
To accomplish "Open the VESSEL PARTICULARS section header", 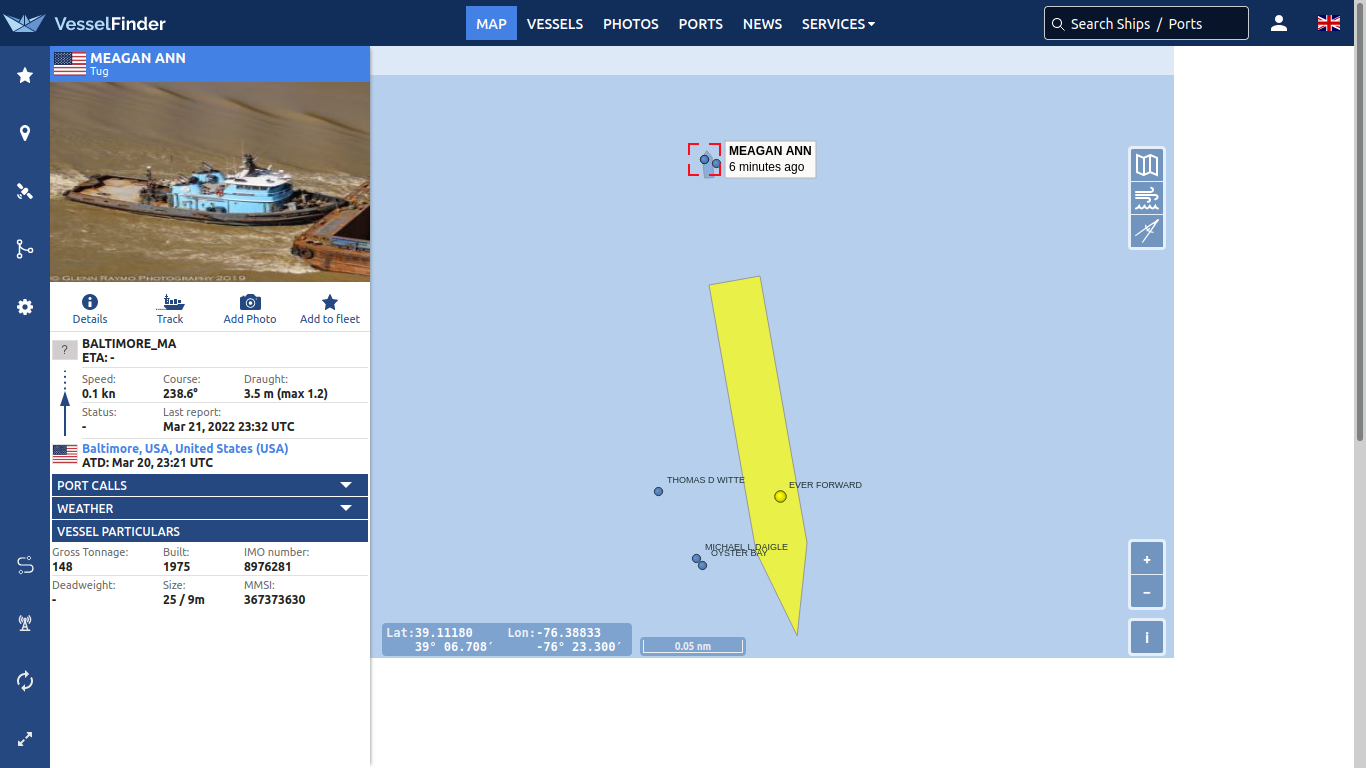I will point(210,531).
